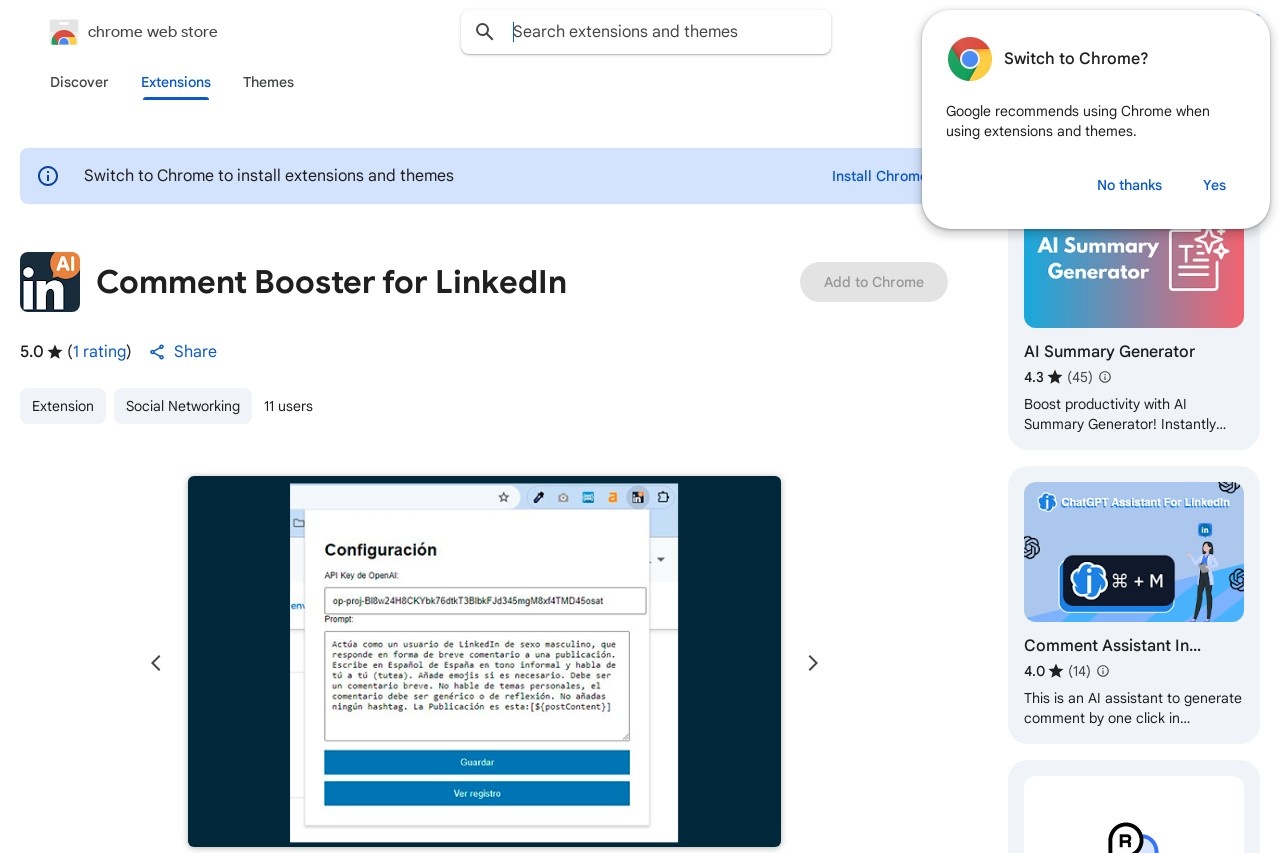Screen dimensions: 1280x853
Task: Click Yes in Switch to Chrome popup
Action: 1214,185
